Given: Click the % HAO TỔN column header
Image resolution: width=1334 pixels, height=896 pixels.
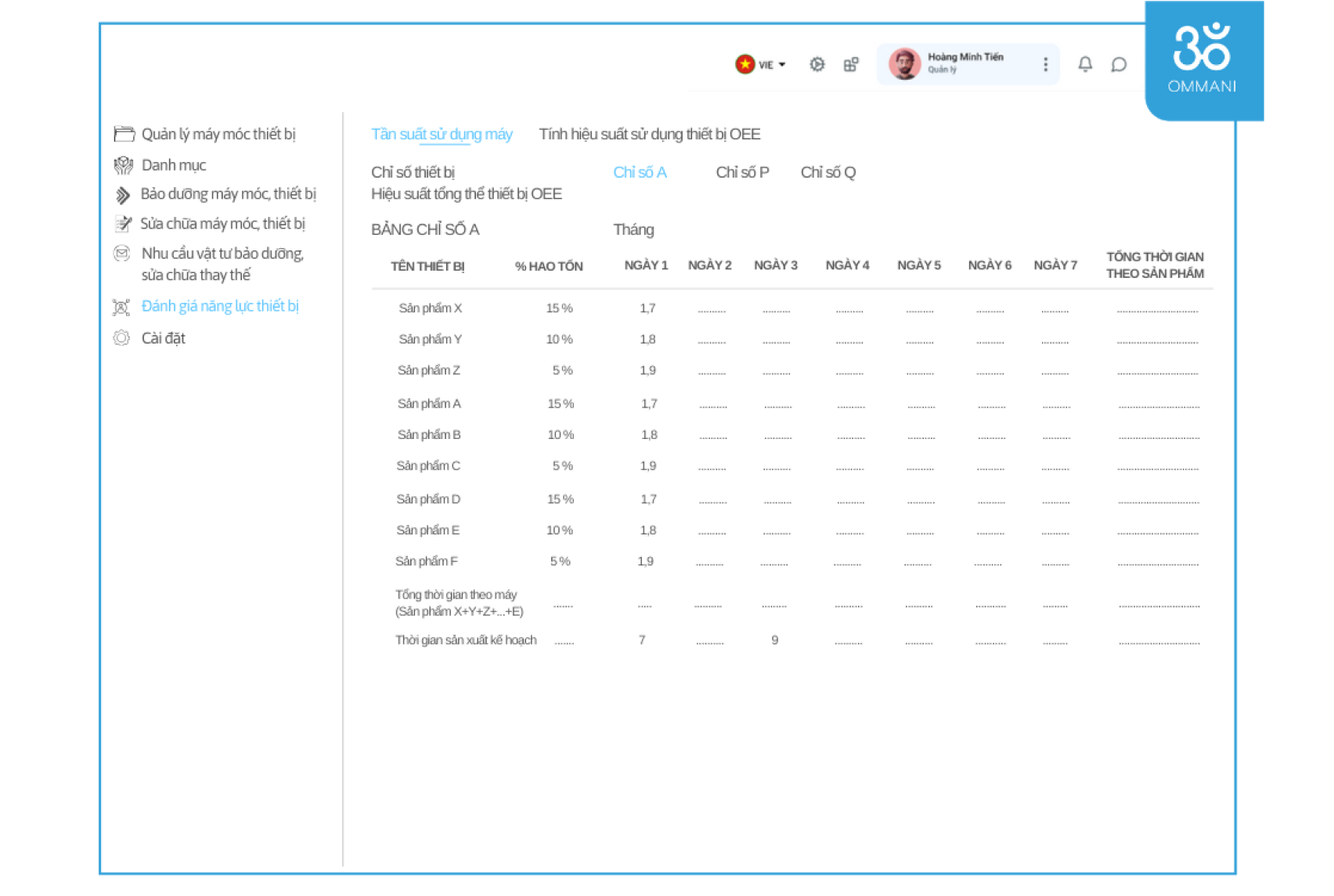Looking at the screenshot, I should point(549,266).
